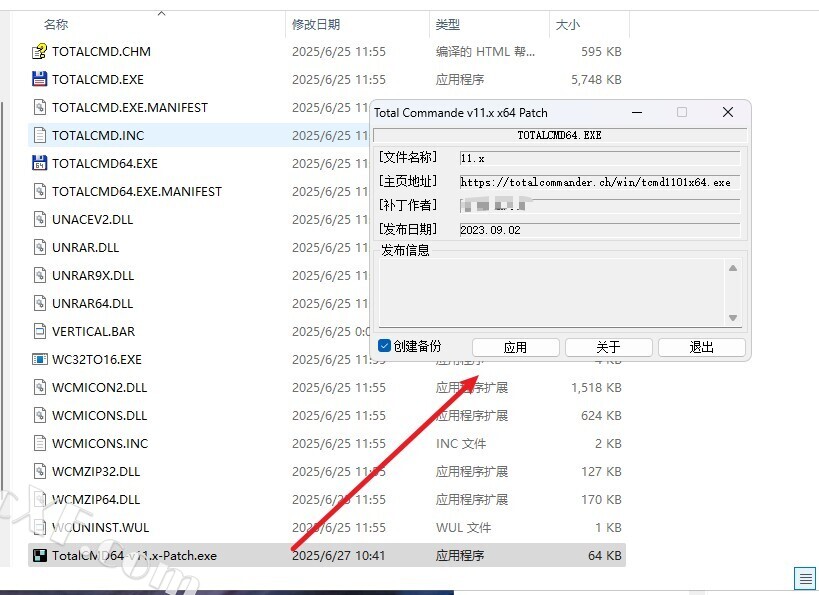Minimize the Total Commande Patch window

pos(637,112)
